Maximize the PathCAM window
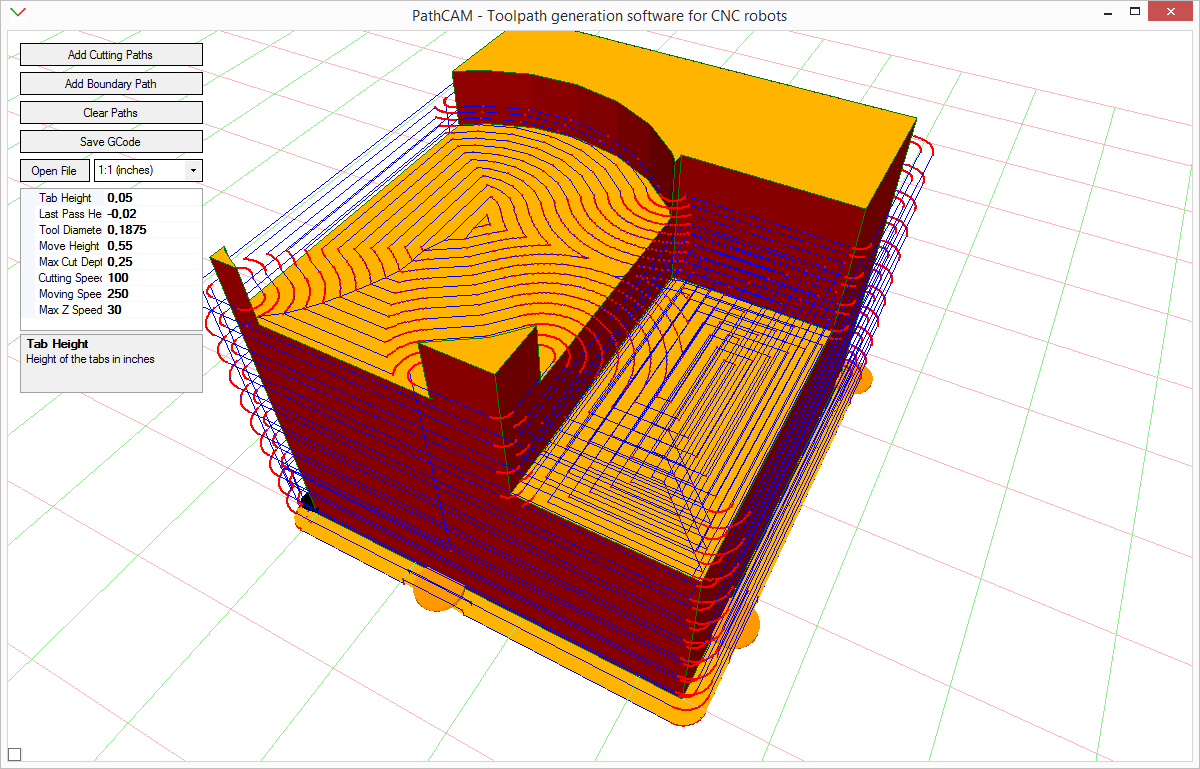1200x769 pixels. click(1134, 12)
